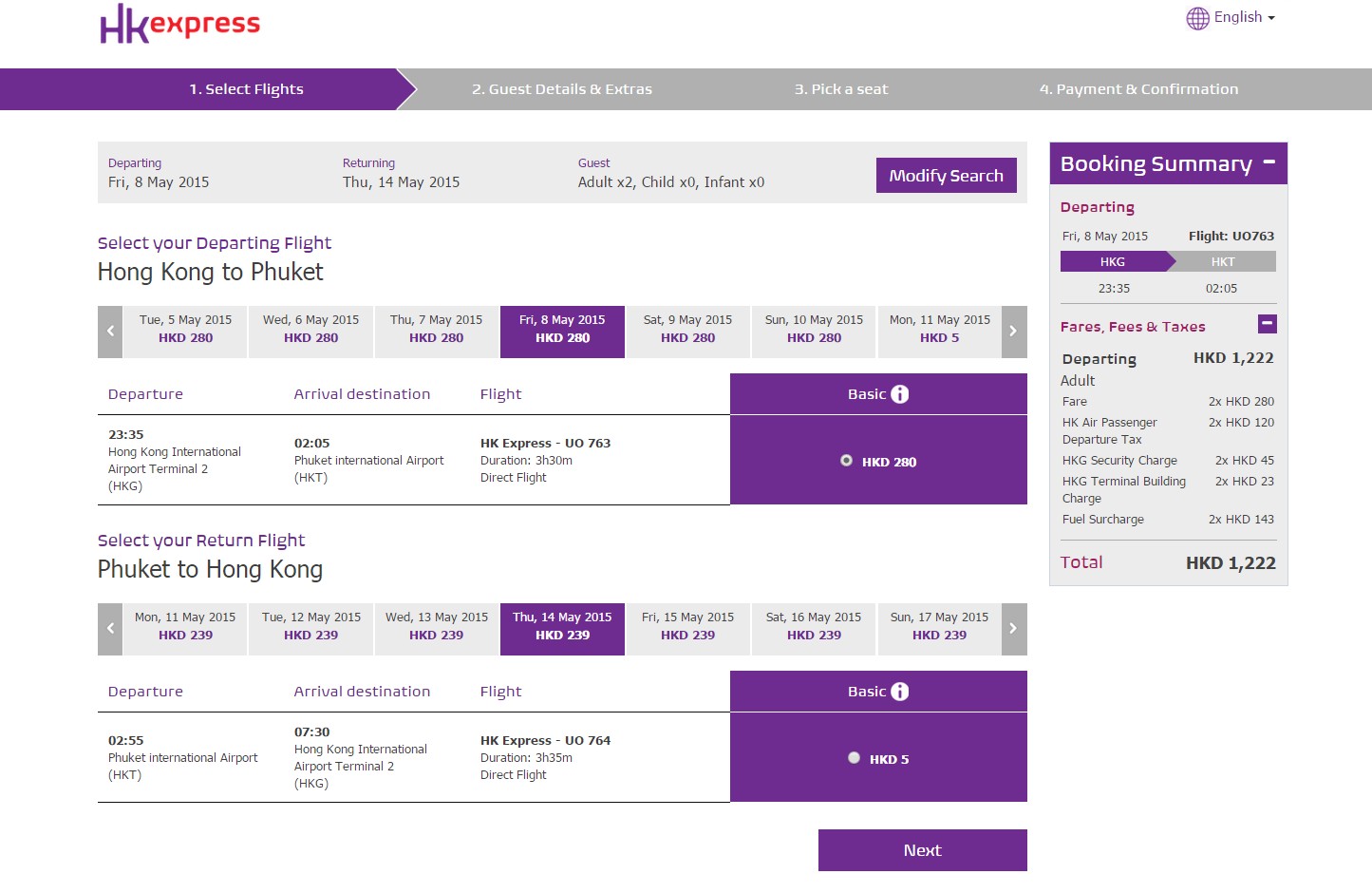Click Duration: 3h35m text
Viewport: 1372px width, 893px height.
click(x=526, y=758)
